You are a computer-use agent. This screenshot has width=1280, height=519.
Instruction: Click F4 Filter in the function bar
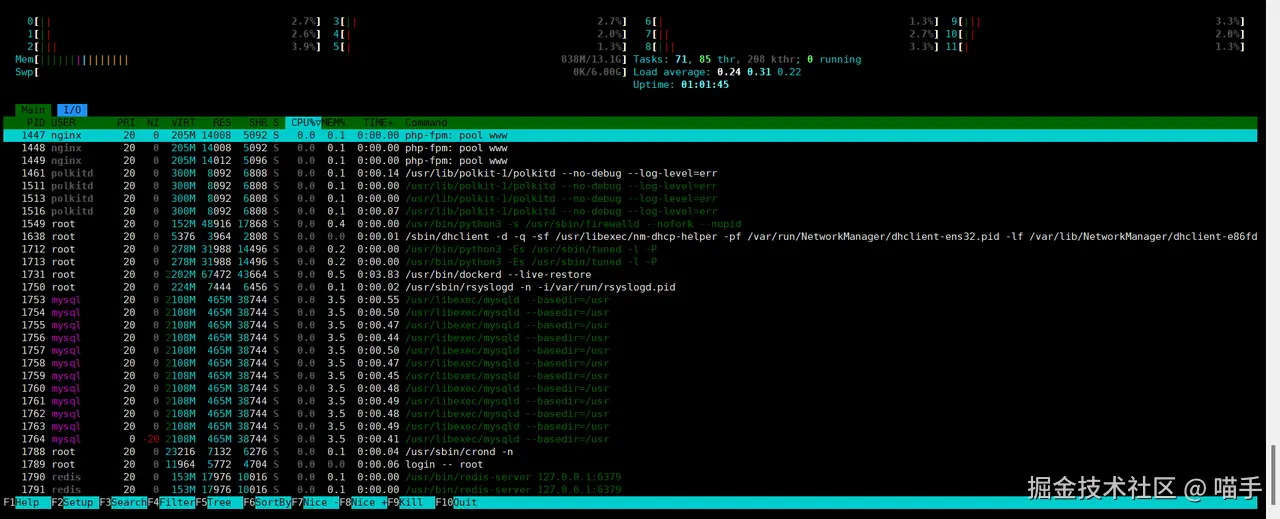click(x=170, y=502)
